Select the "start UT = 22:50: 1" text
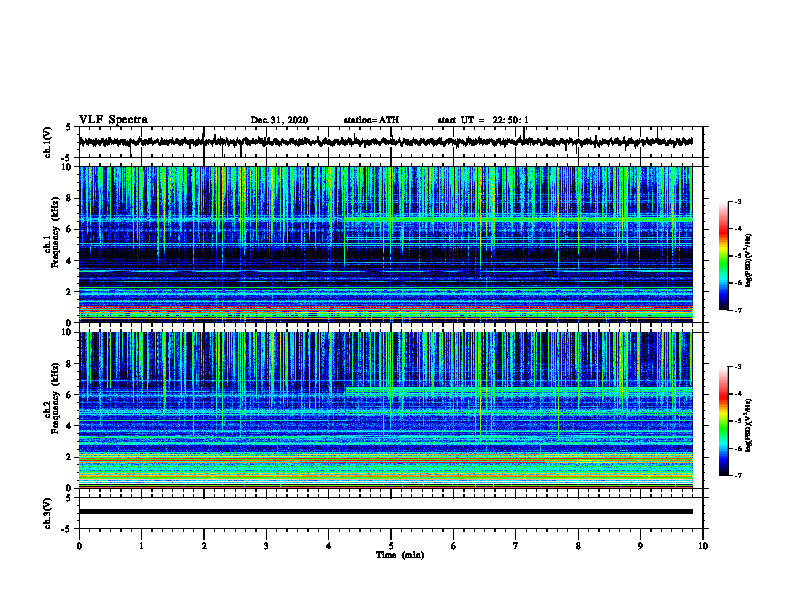 pos(483,120)
